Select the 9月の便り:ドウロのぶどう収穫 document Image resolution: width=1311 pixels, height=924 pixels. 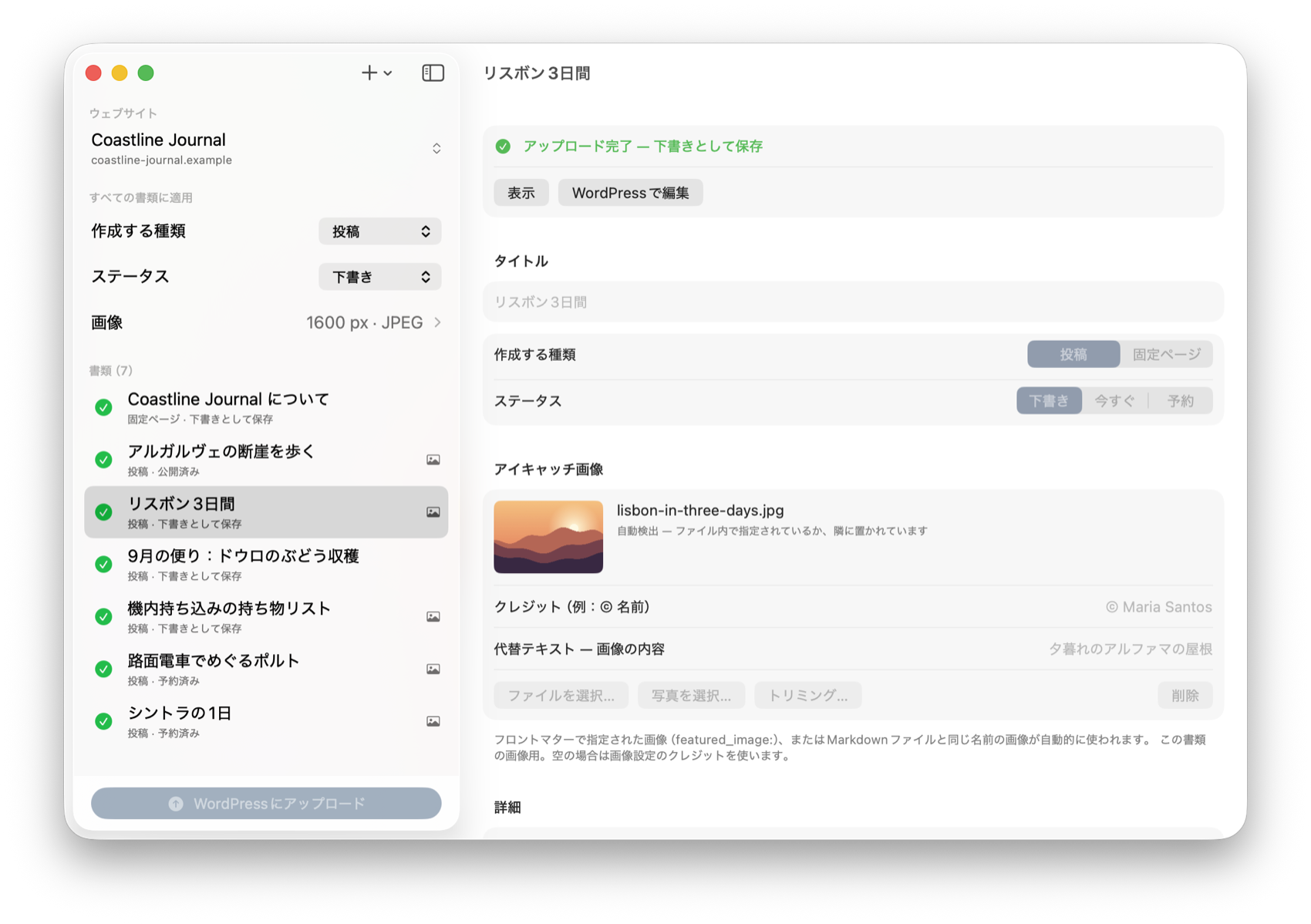tap(266, 565)
